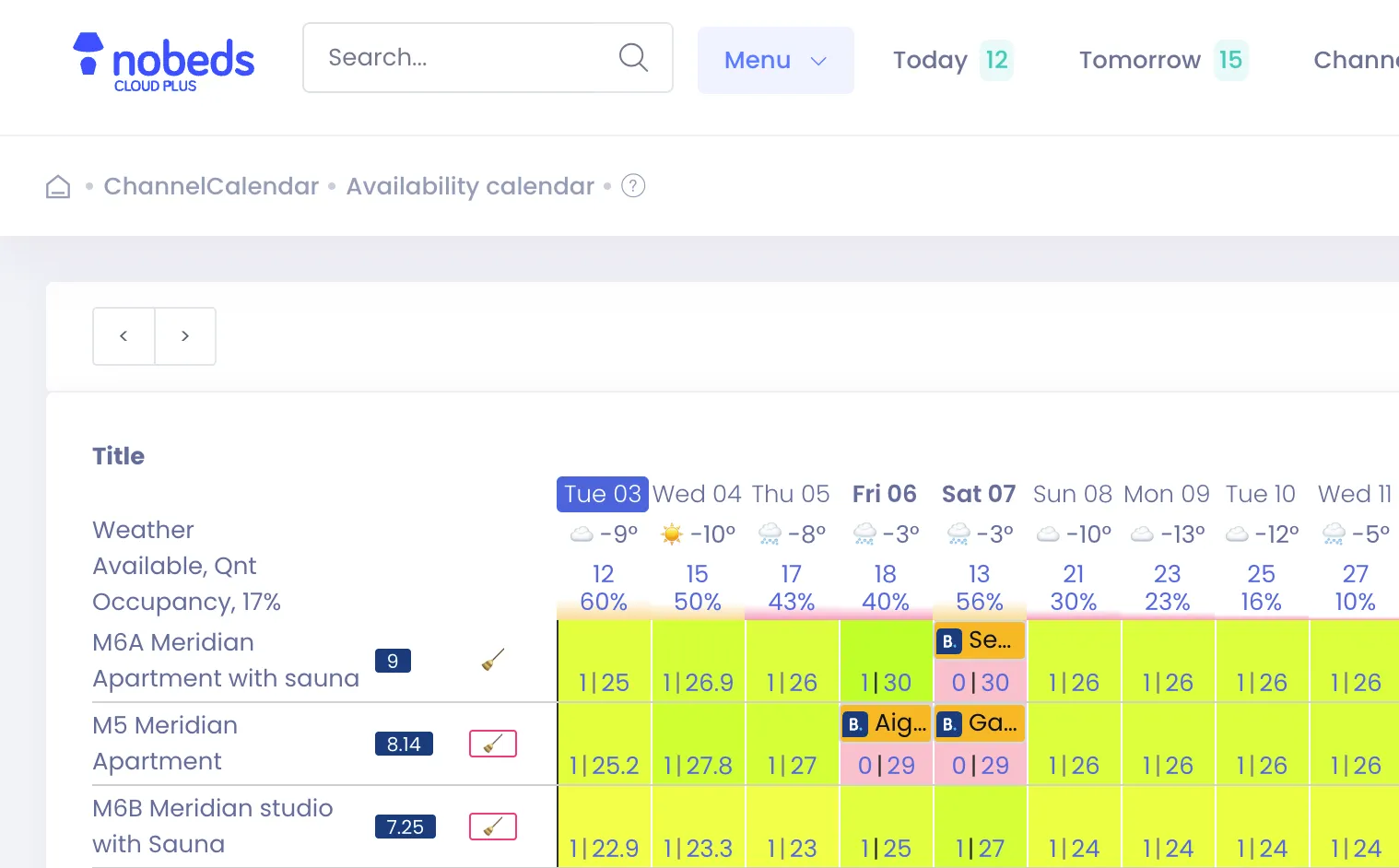
Task: Click the cloudy weather icon for Sun 08
Action: click(x=1048, y=534)
